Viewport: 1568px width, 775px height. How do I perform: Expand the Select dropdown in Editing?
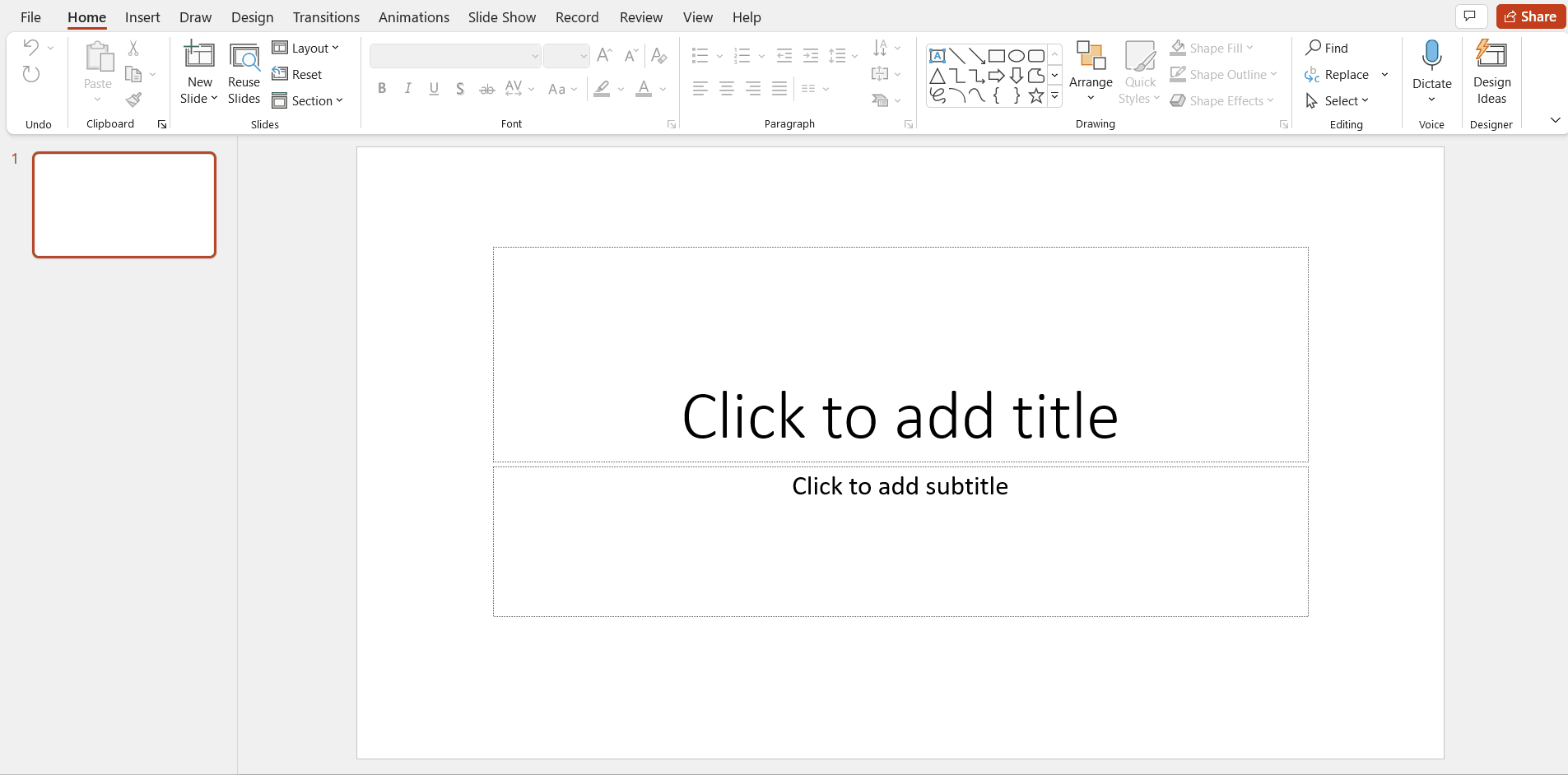pos(1338,101)
